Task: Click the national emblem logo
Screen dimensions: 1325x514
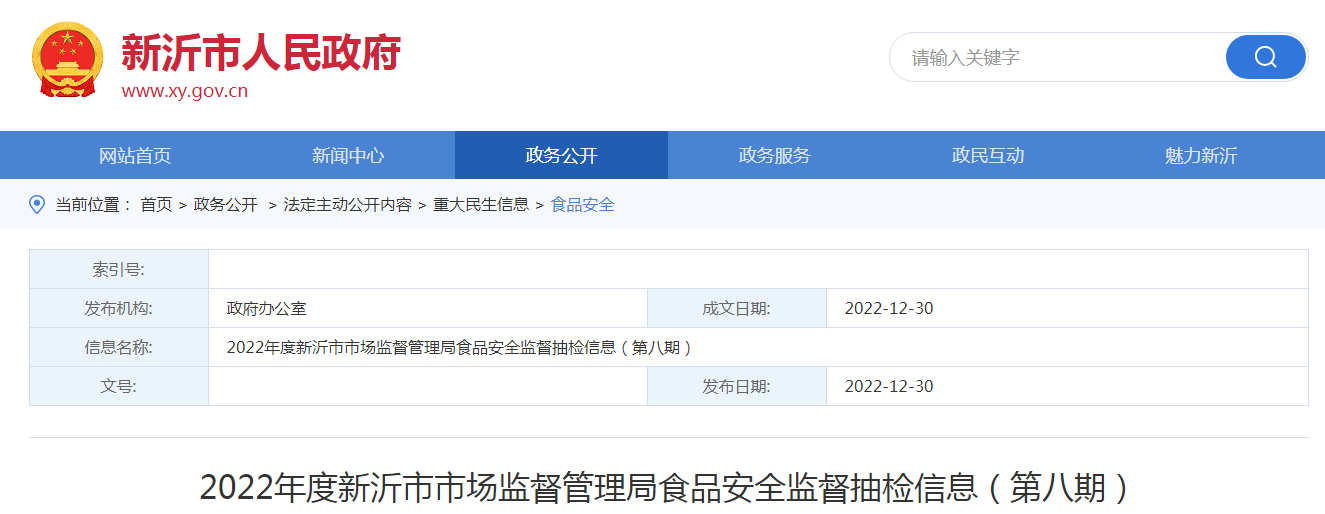Action: click(x=68, y=59)
